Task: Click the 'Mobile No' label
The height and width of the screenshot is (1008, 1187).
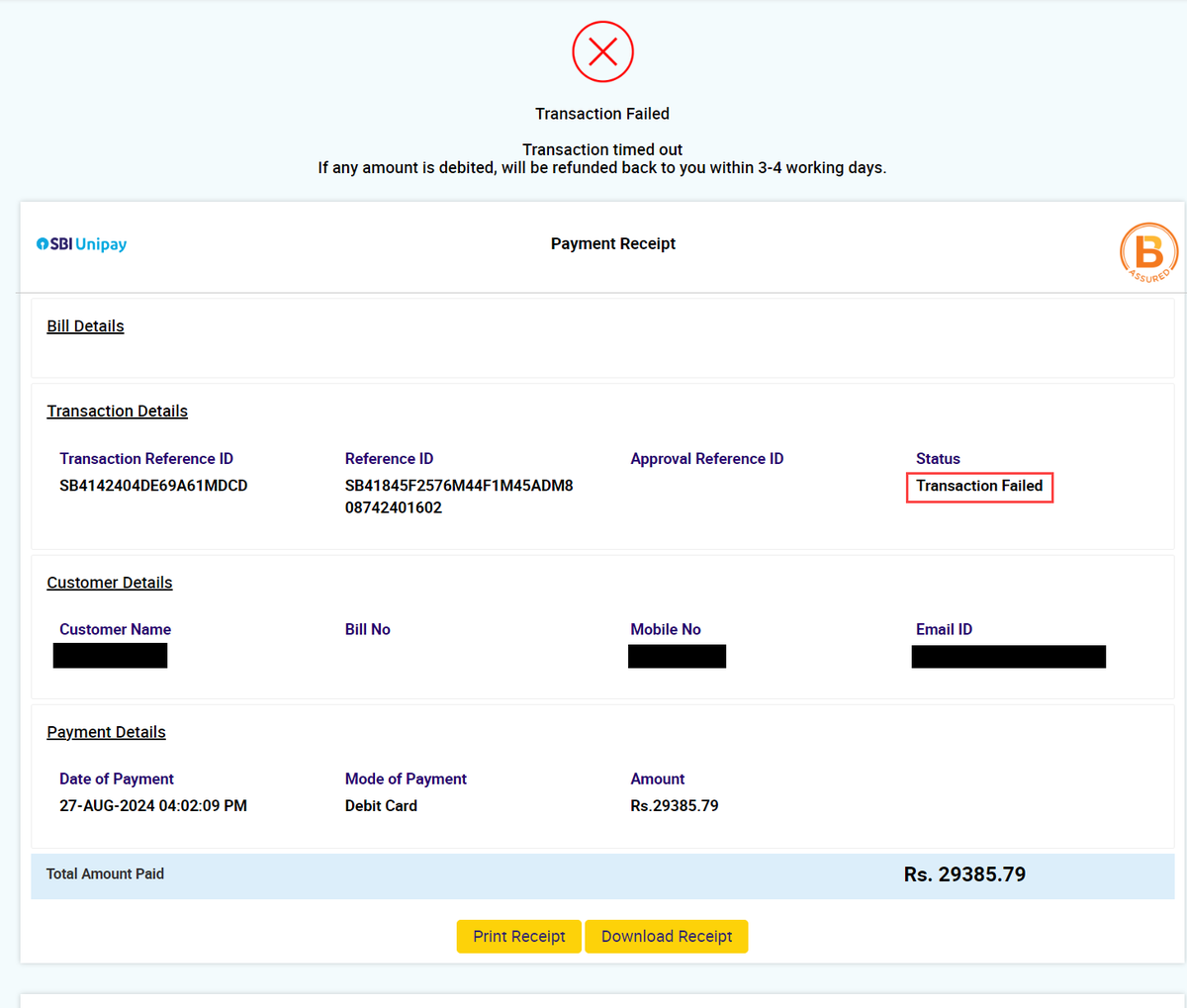Action: tap(666, 629)
